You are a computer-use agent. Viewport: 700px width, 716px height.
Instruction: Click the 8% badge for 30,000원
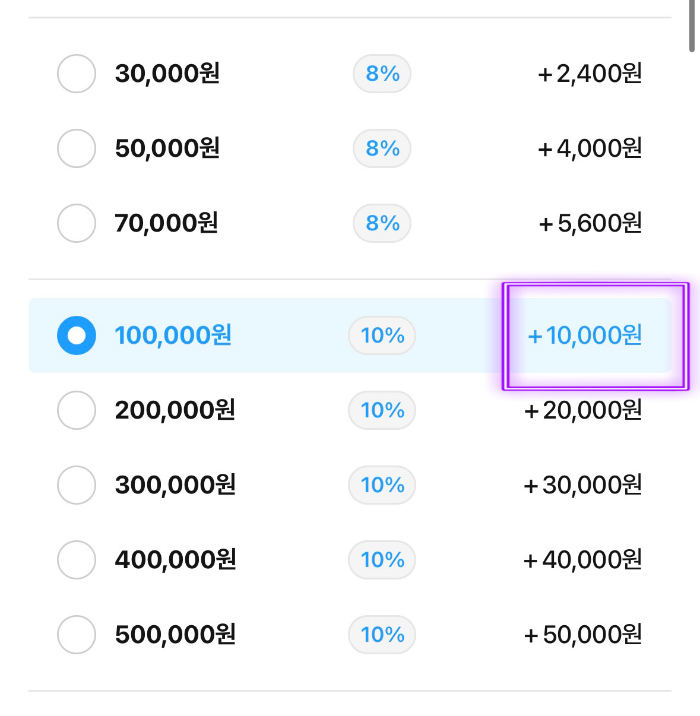coord(382,74)
